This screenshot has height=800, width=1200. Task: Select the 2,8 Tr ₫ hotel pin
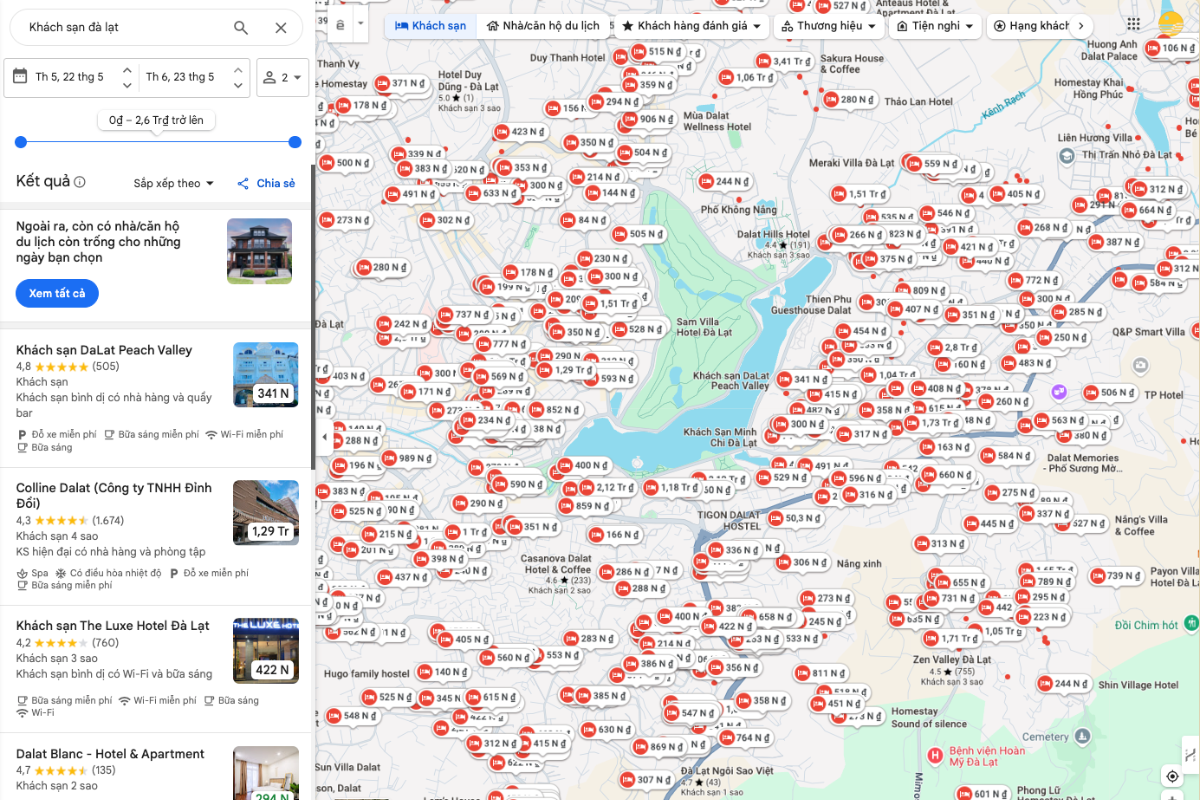[952, 348]
